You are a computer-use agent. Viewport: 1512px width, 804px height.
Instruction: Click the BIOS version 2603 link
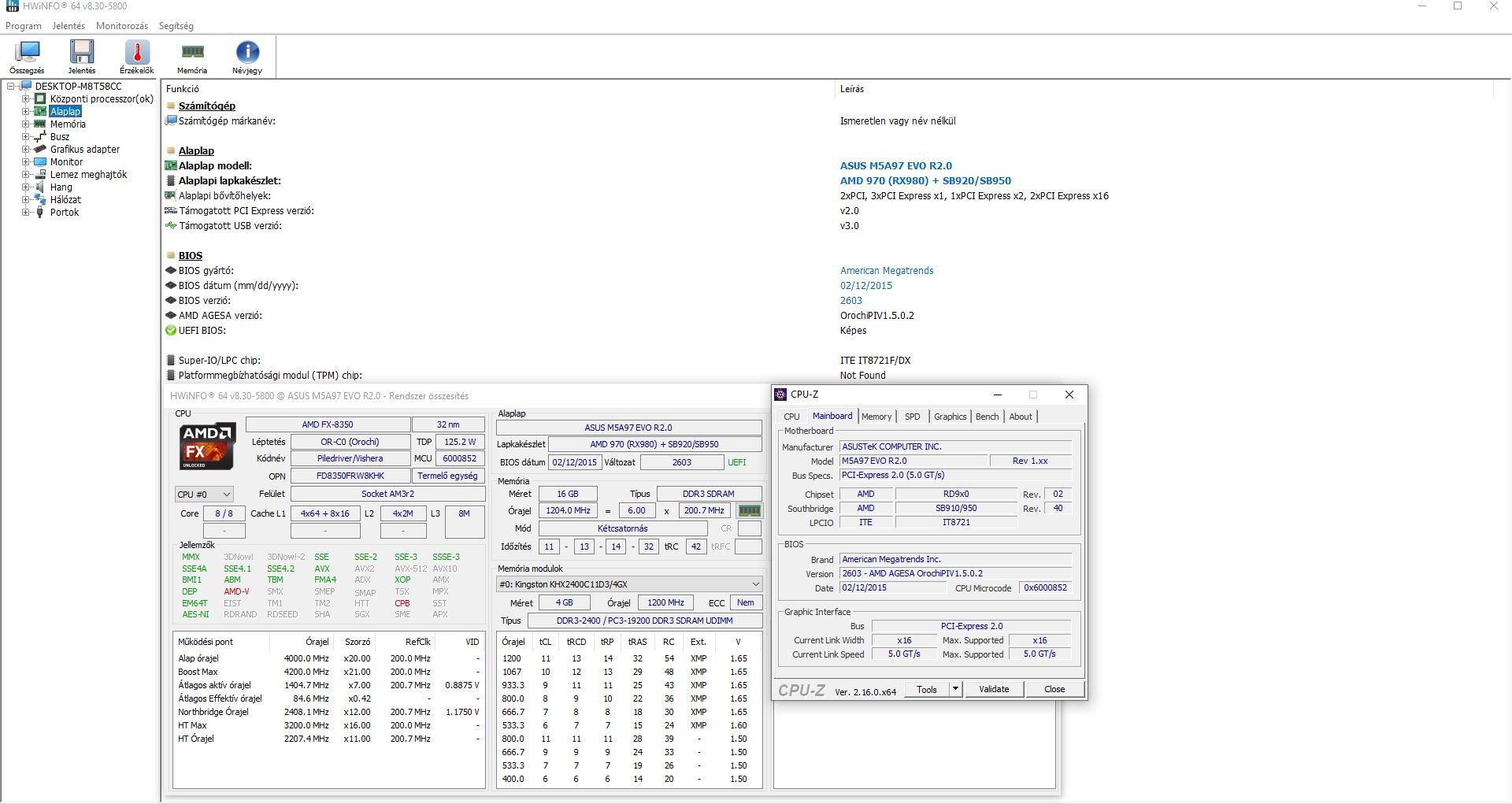(x=851, y=301)
